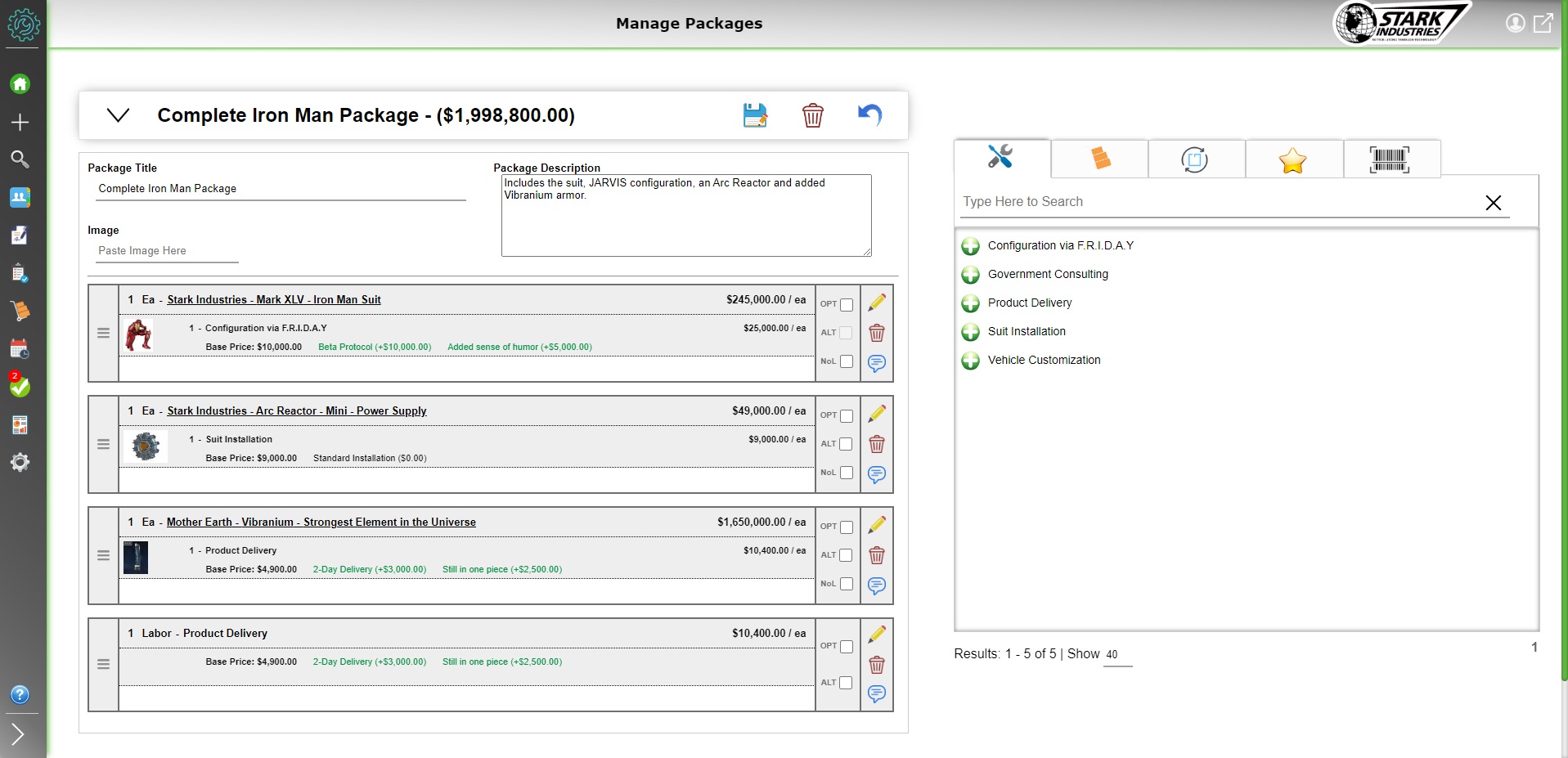Open the reports chart icon in sidebar
The height and width of the screenshot is (758, 1568).
[x=20, y=424]
